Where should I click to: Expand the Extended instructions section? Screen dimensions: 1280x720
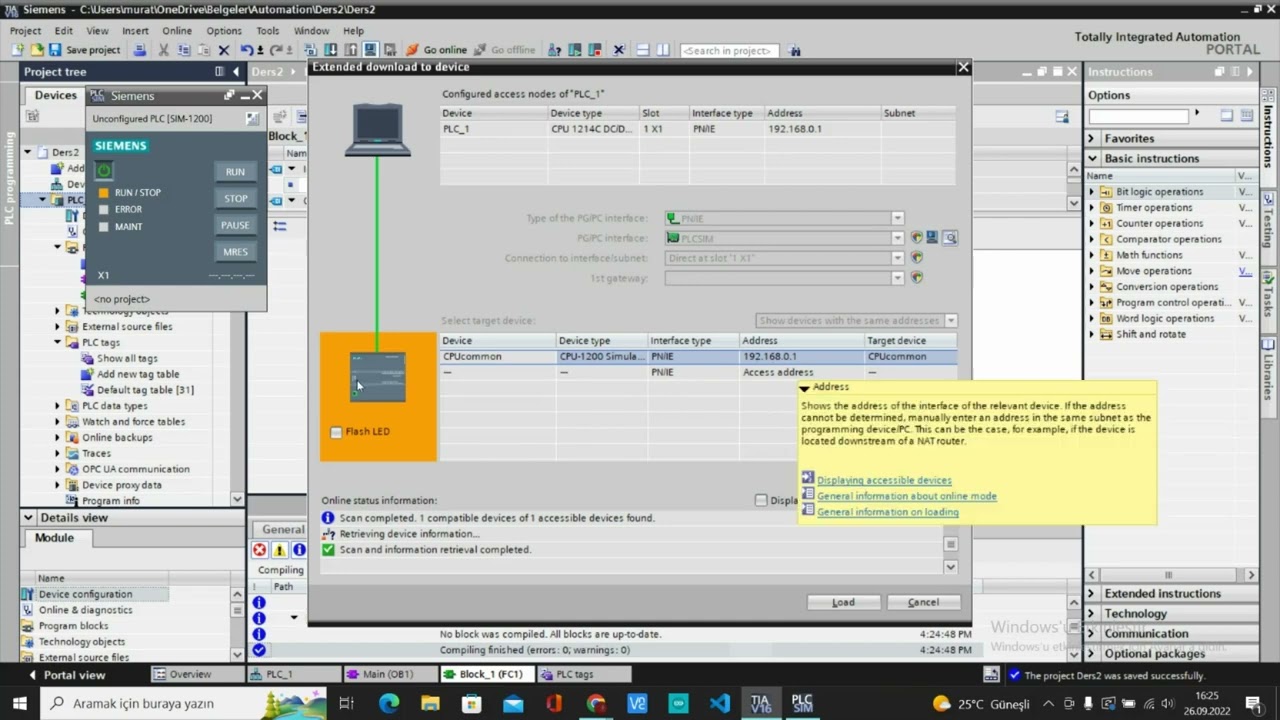point(1092,594)
